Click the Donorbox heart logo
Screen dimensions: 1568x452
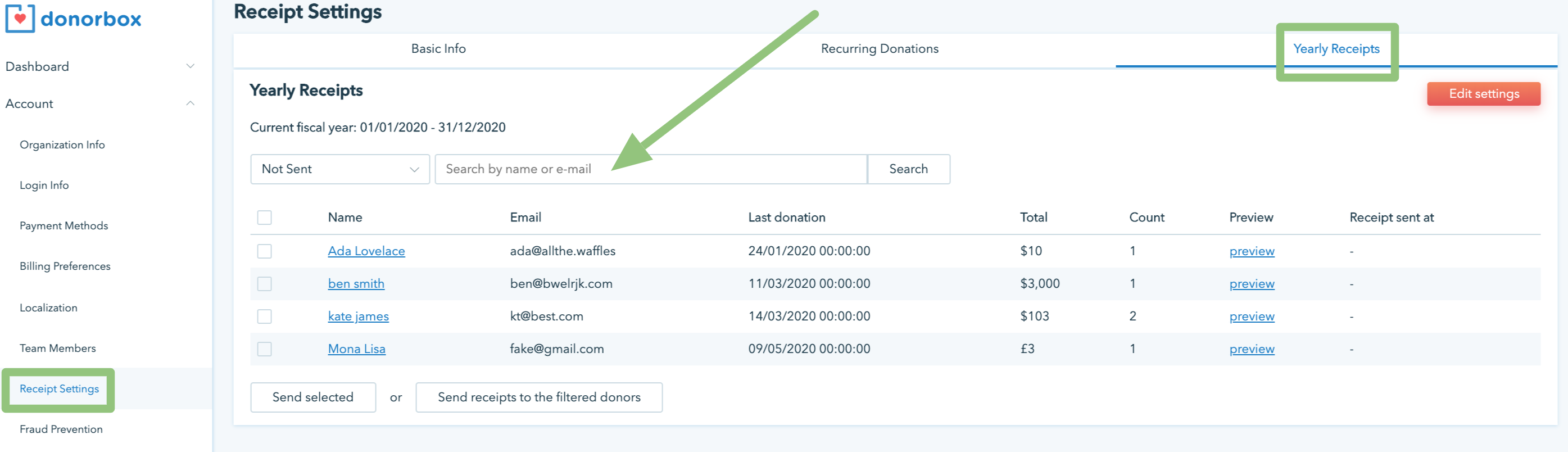point(20,19)
